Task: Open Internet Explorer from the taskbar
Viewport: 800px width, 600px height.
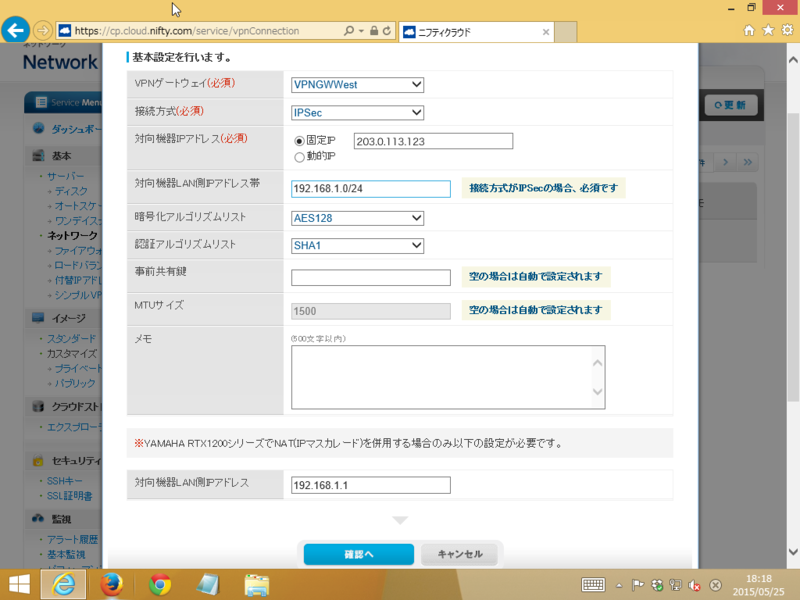Action: tap(62, 584)
